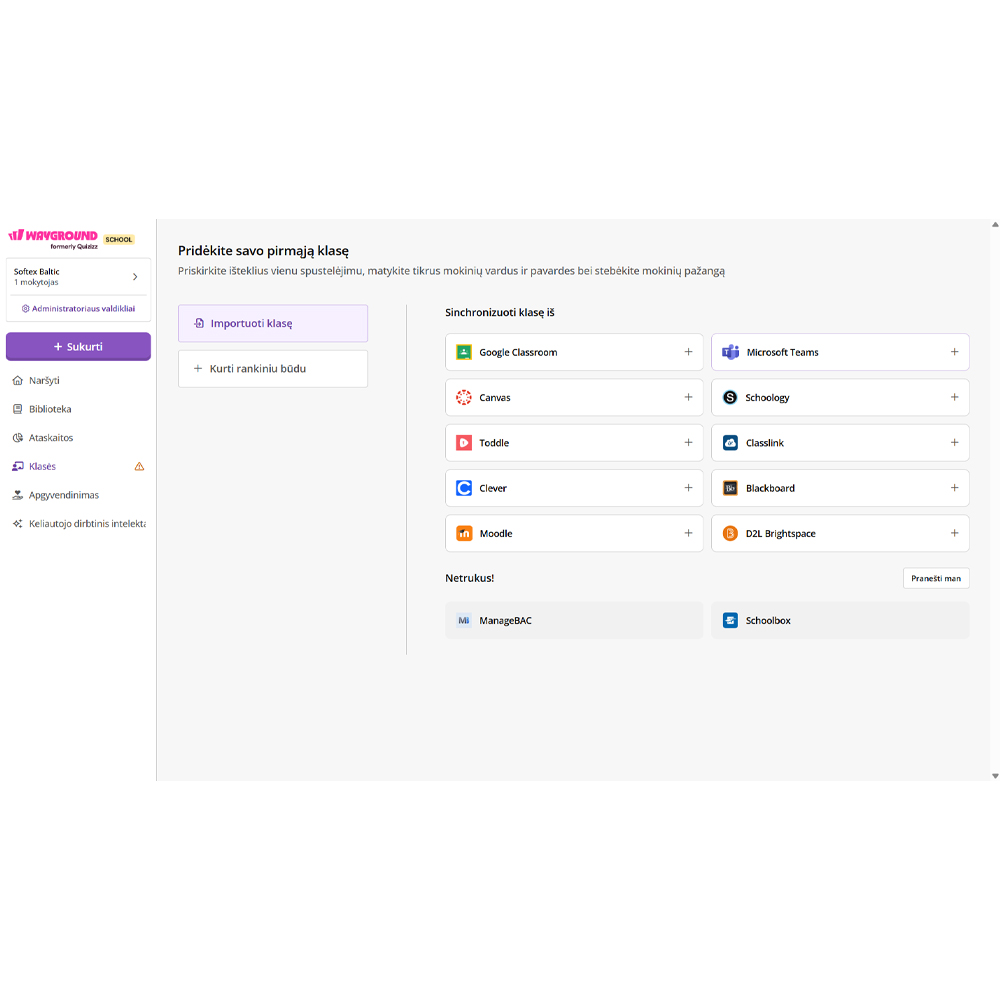1000x1000 pixels.
Task: Add Clever with its plus icon
Action: (688, 488)
